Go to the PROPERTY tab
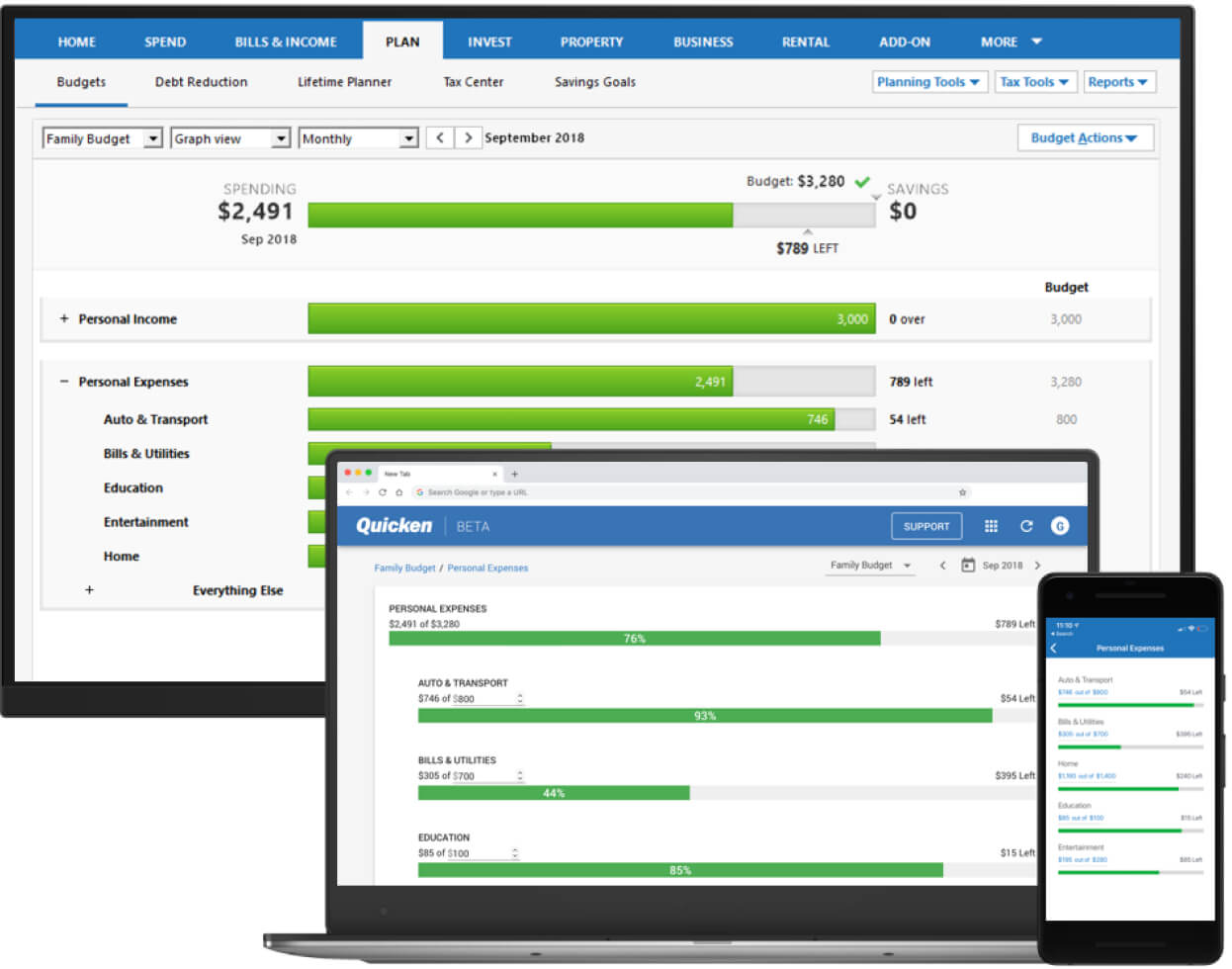1232x969 pixels. point(591,42)
